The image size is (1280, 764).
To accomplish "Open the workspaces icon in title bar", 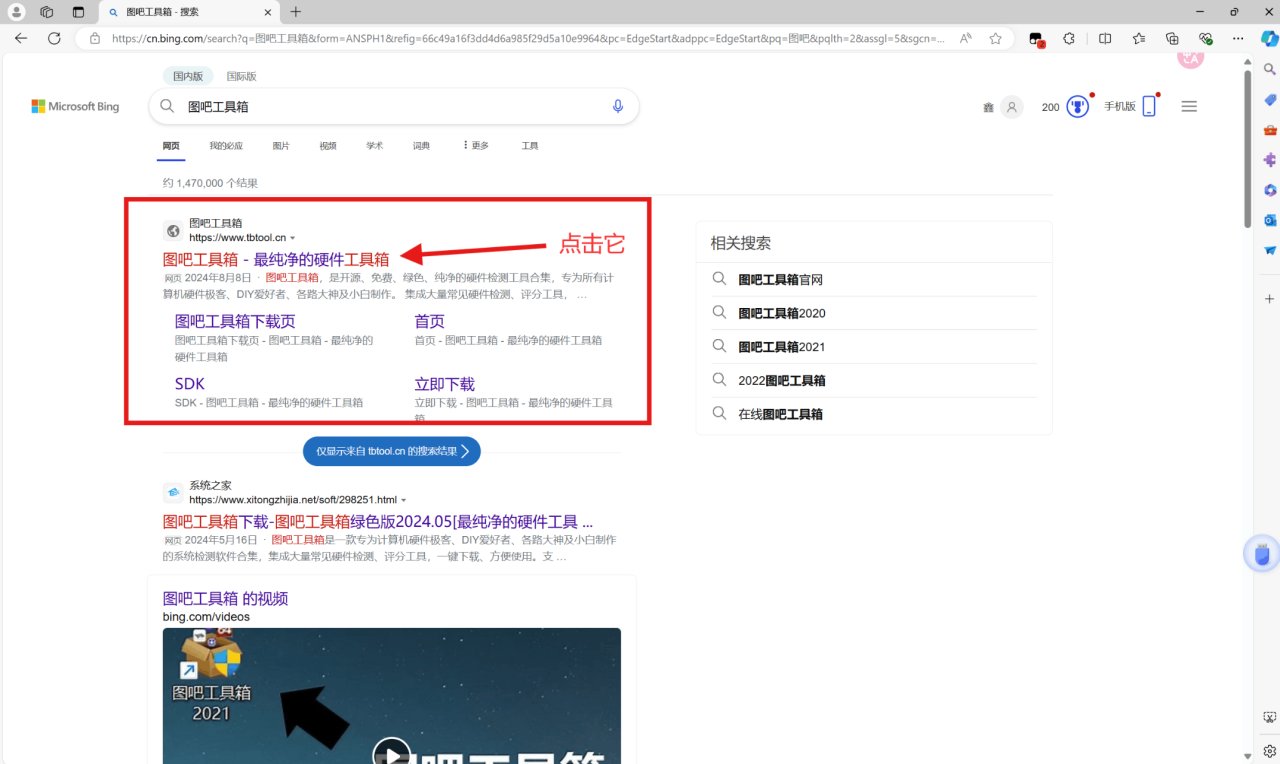I will (x=46, y=12).
